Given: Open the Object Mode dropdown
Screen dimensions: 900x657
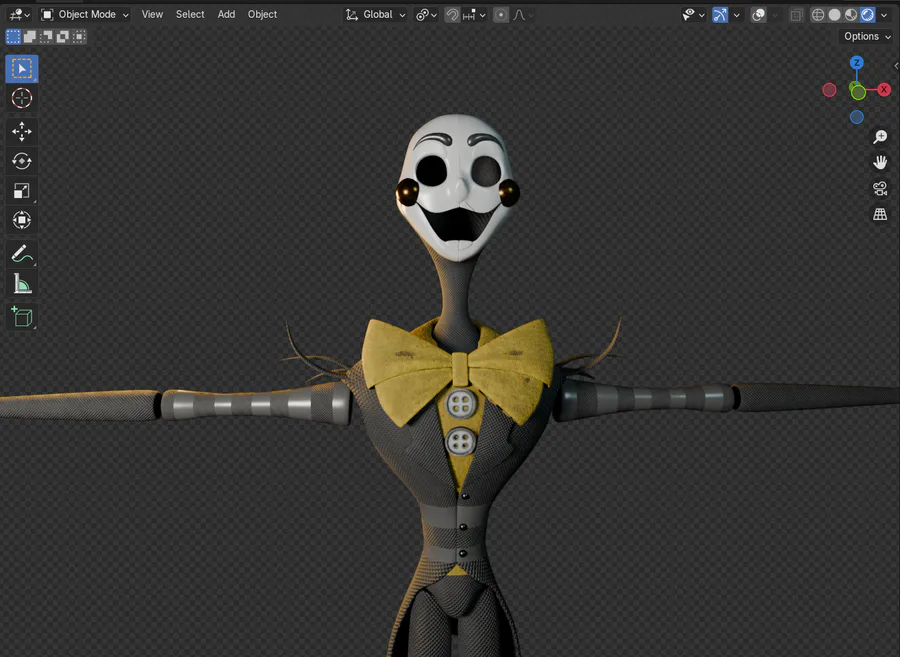Looking at the screenshot, I should click(x=84, y=14).
